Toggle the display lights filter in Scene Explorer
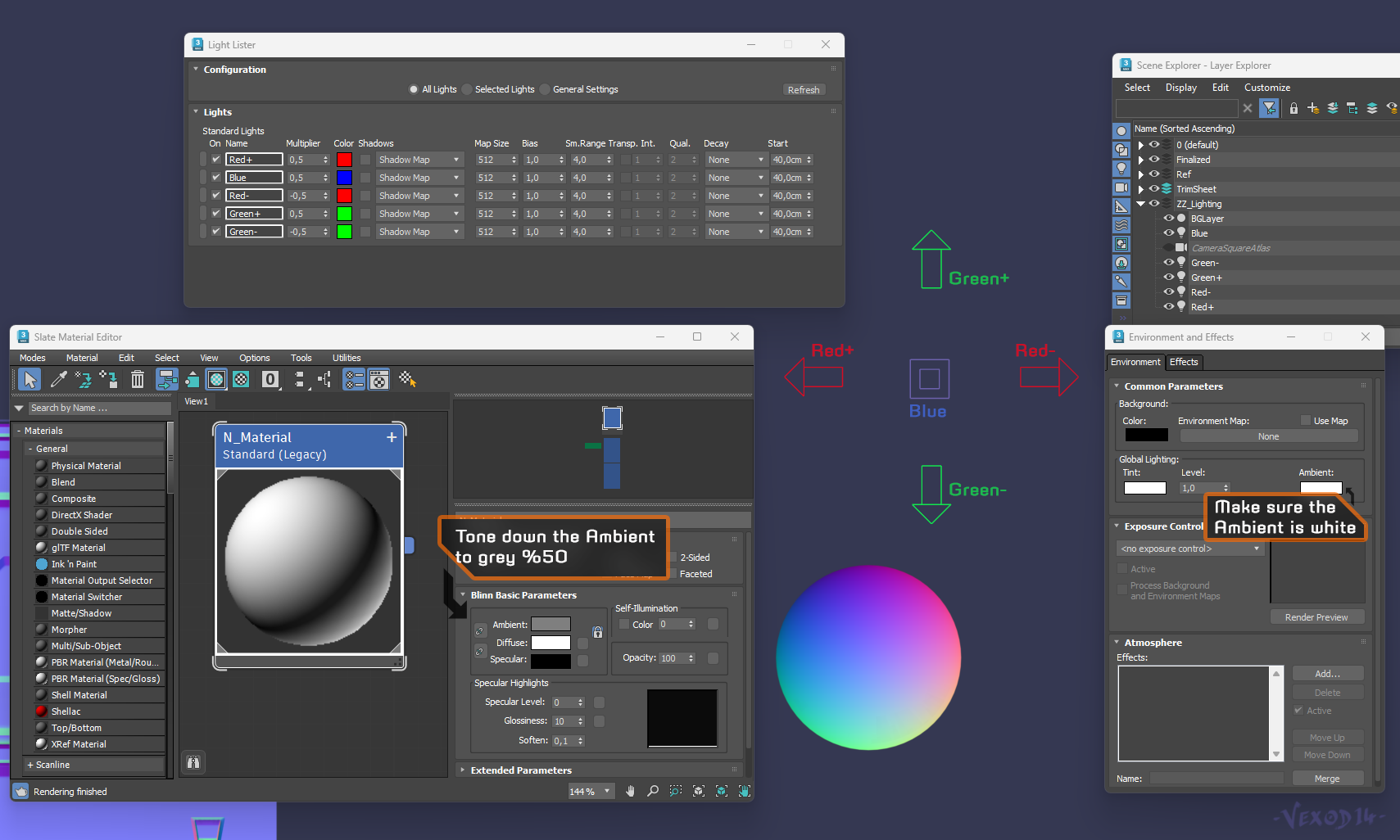The height and width of the screenshot is (840, 1400). coord(1121,169)
